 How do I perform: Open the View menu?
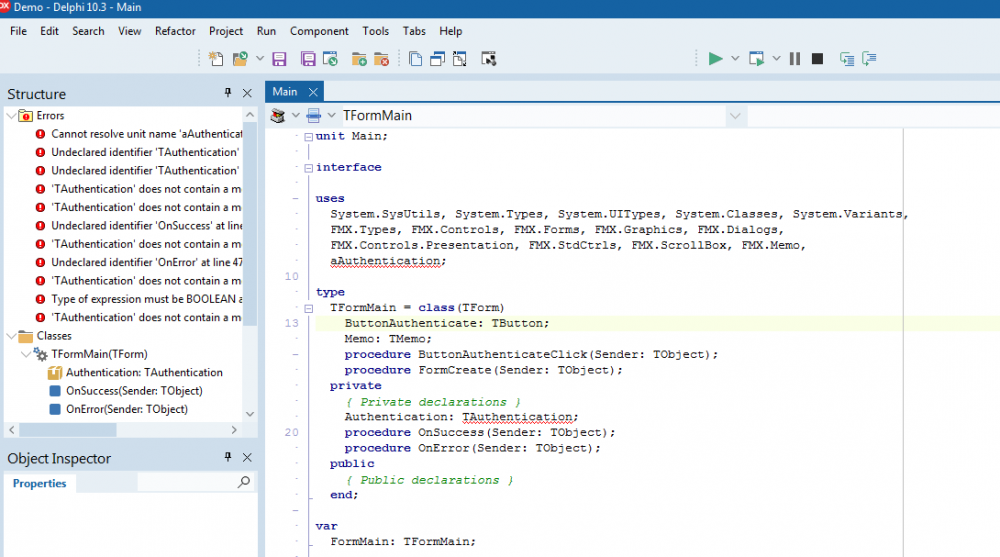tap(129, 31)
